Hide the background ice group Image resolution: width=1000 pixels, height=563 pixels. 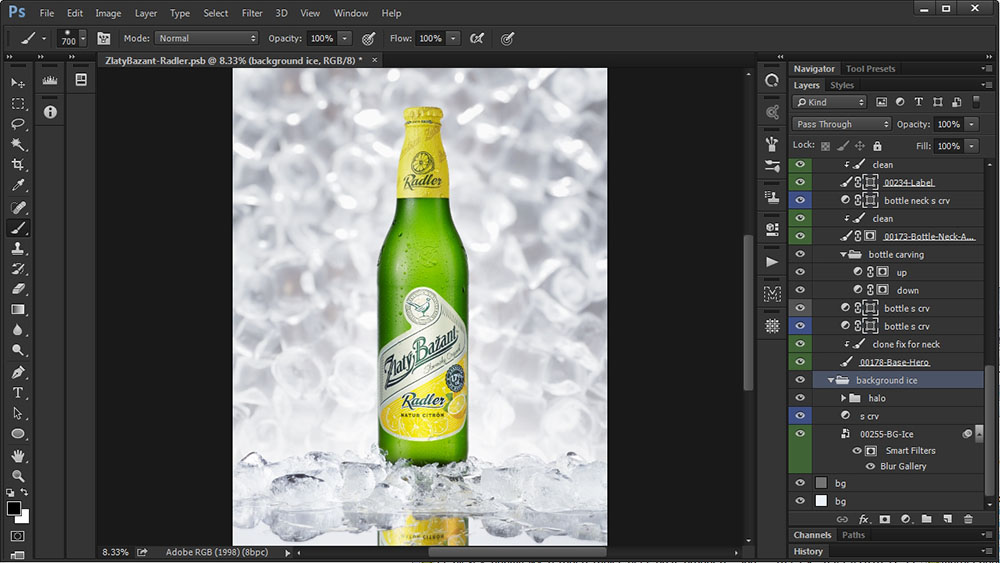(x=800, y=380)
